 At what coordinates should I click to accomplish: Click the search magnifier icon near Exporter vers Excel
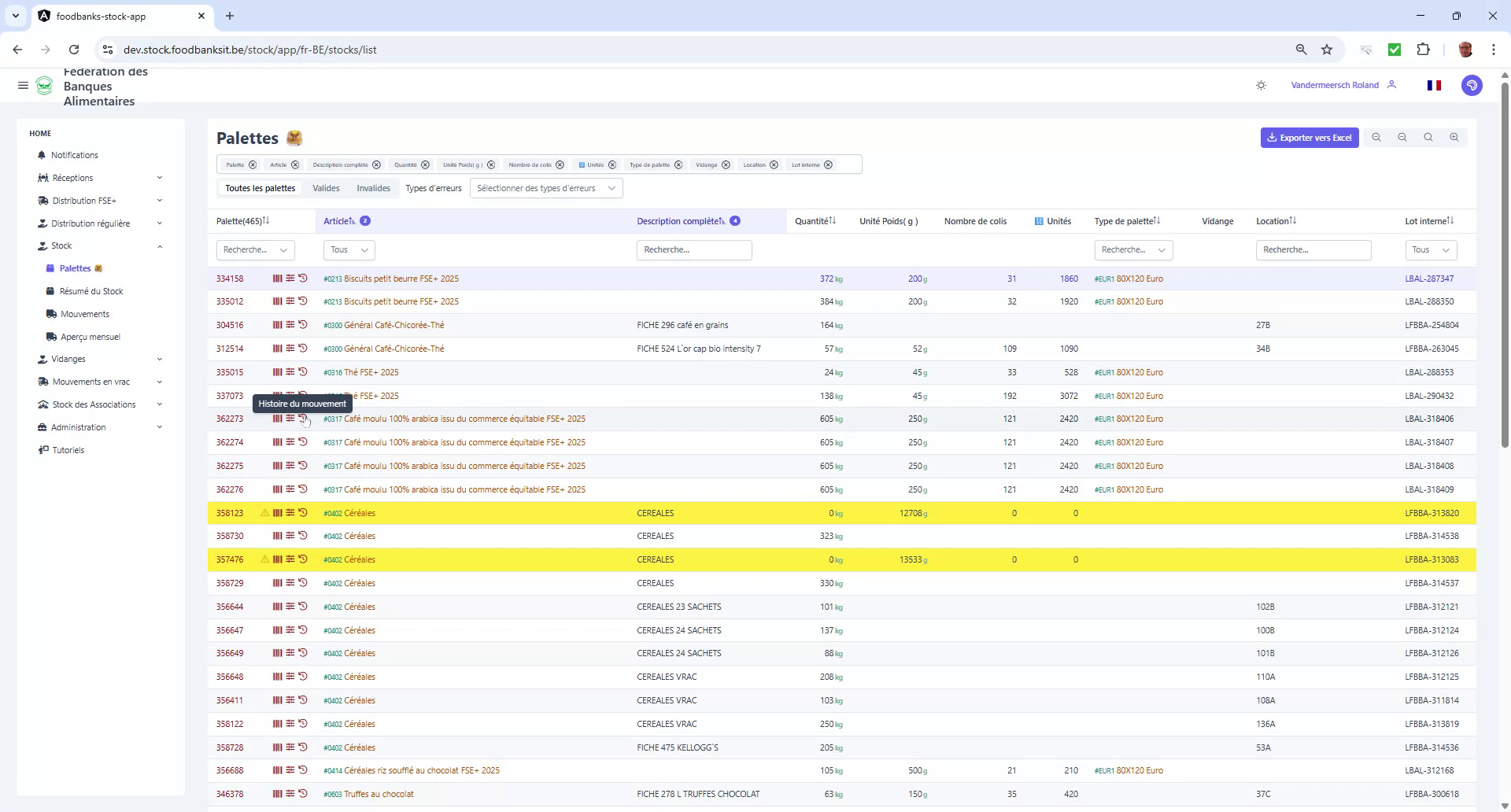(x=1428, y=137)
